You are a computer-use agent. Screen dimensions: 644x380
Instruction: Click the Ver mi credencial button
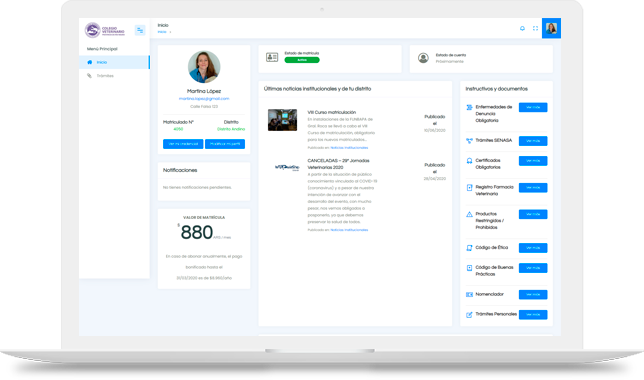(183, 144)
